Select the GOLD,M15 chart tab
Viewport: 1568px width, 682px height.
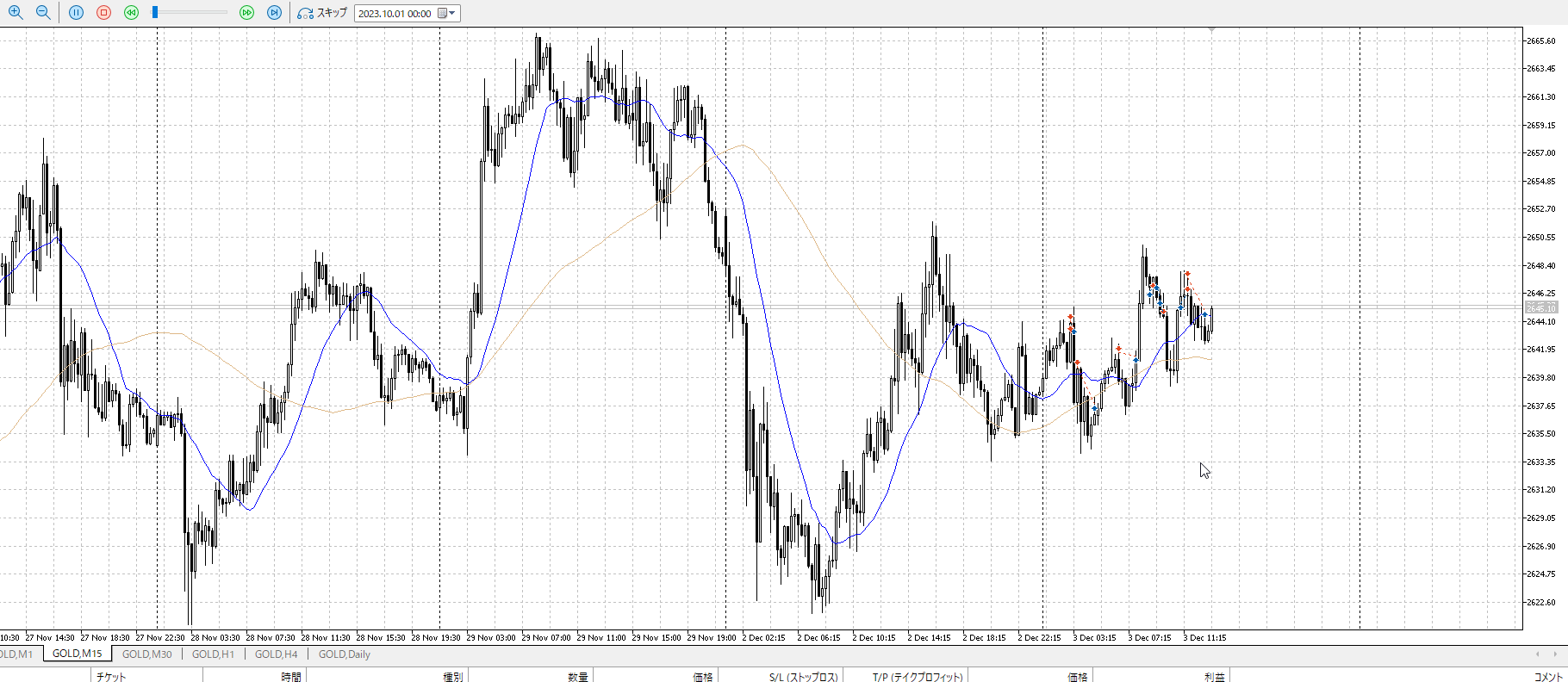pos(77,654)
